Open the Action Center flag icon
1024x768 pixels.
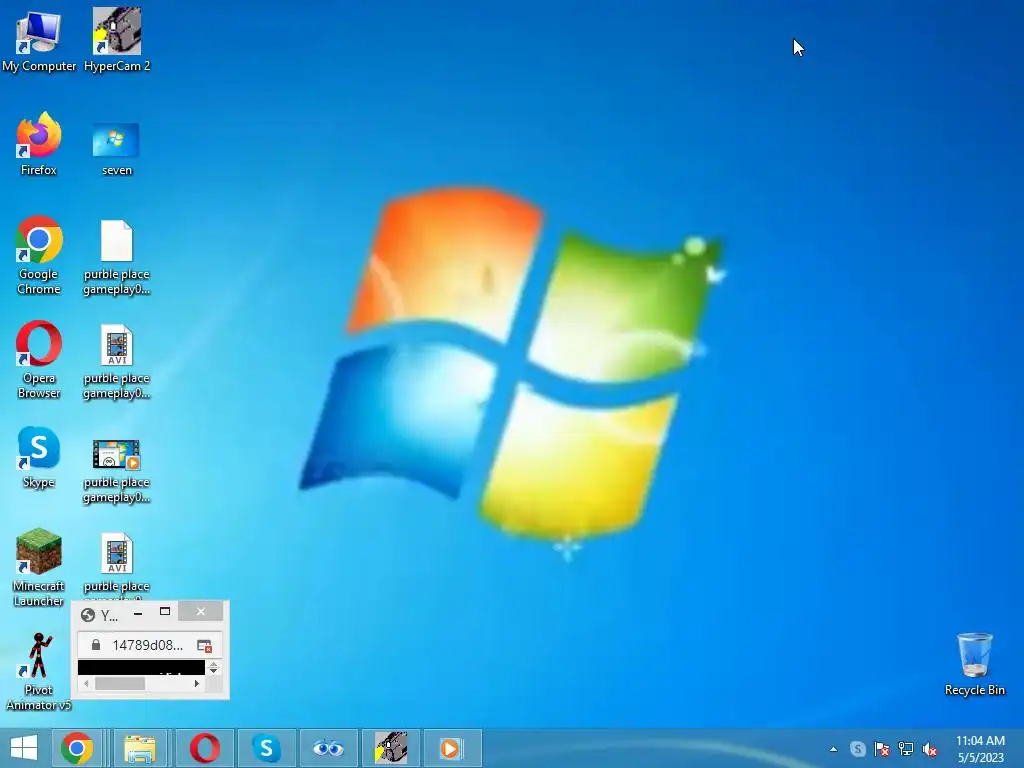[x=882, y=749]
